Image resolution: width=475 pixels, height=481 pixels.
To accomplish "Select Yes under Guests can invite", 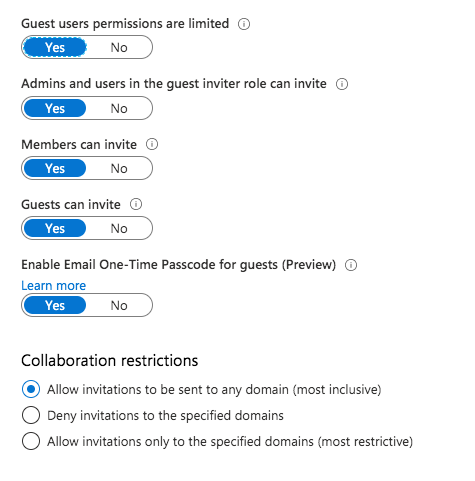I will 55,228.
